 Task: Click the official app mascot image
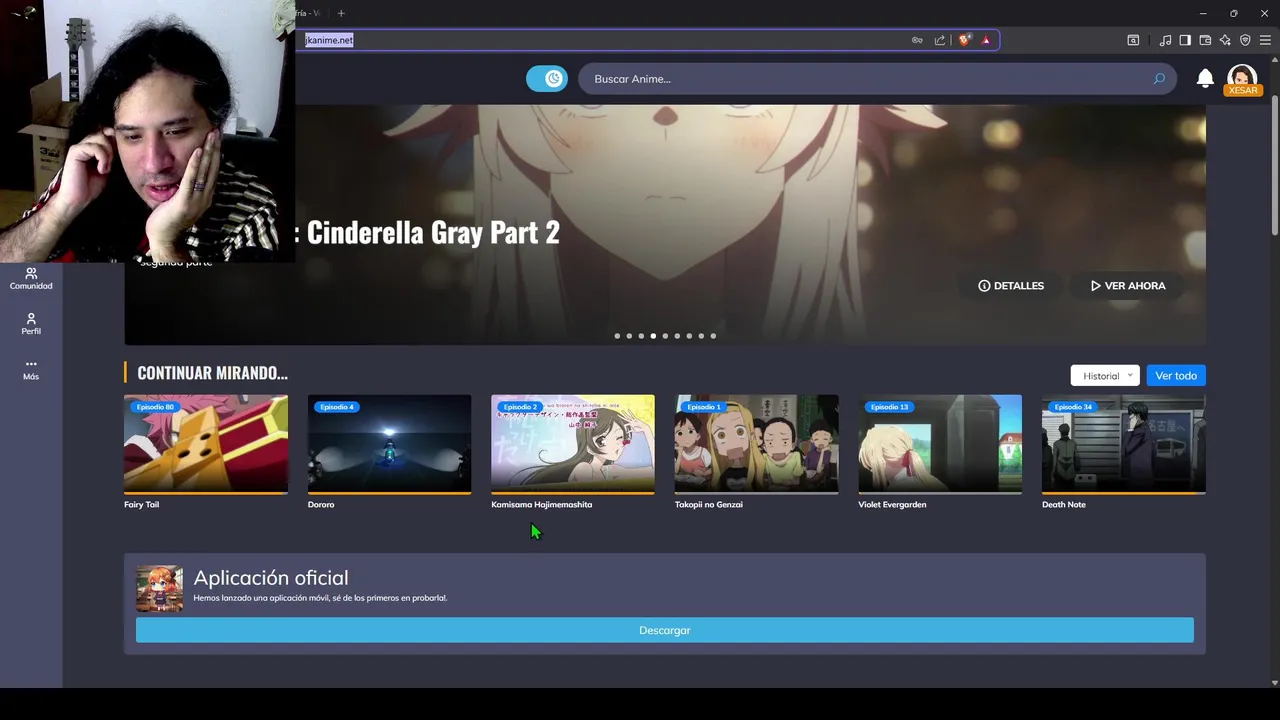160,588
